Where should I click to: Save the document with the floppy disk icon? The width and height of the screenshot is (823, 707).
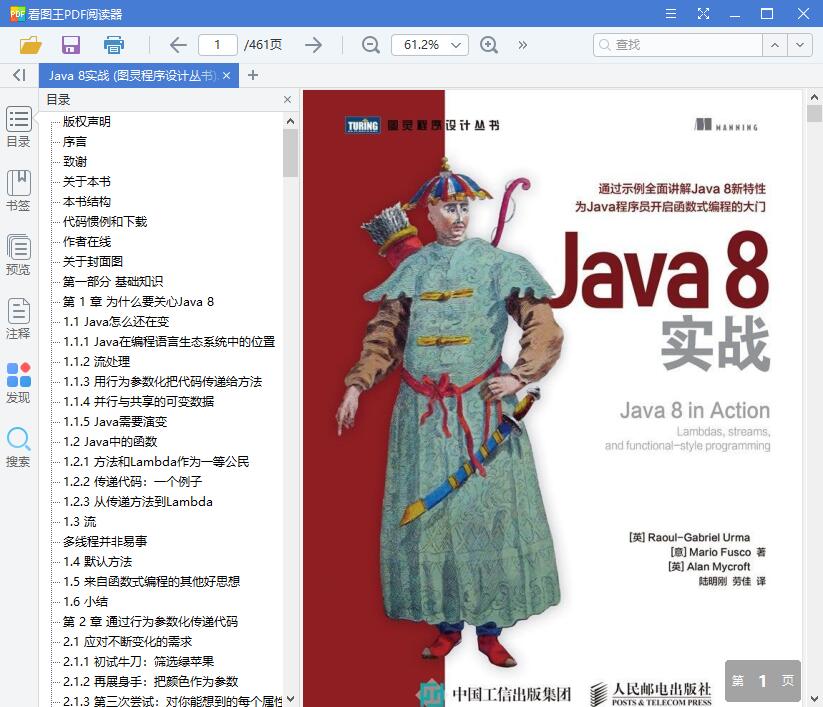[71, 45]
